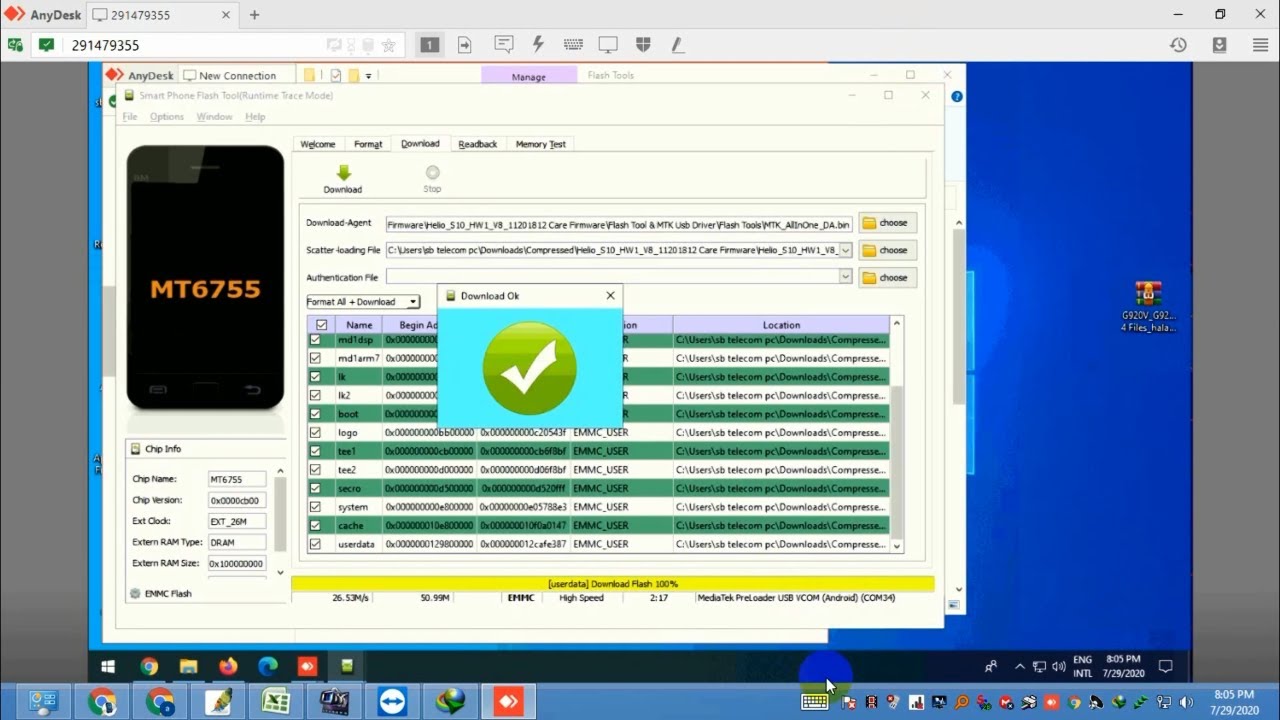Open the AnyDesk session history clock icon
Image resolution: width=1280 pixels, height=720 pixels.
pos(1178,45)
